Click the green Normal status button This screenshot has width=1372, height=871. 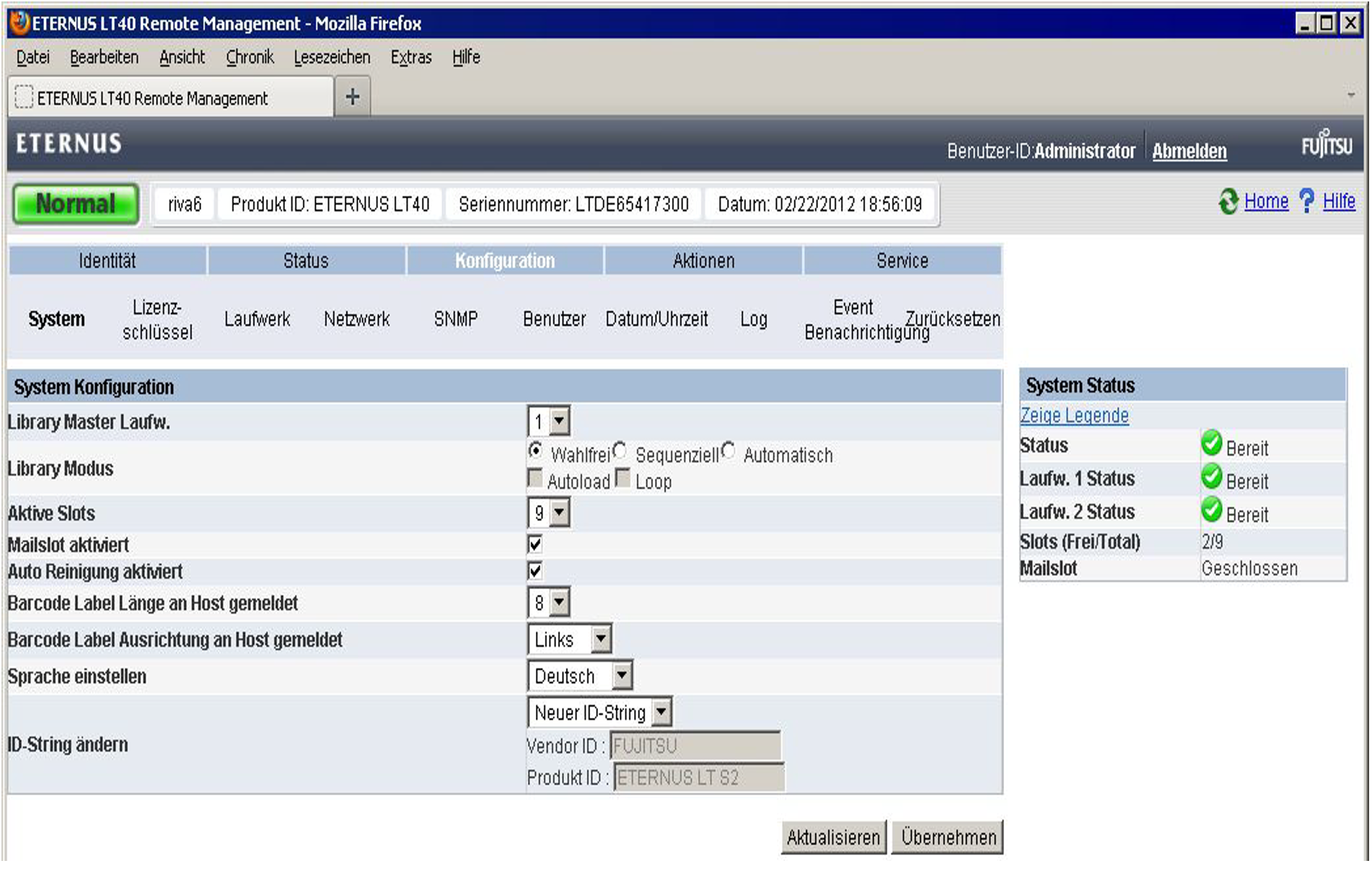pyautogui.click(x=76, y=204)
